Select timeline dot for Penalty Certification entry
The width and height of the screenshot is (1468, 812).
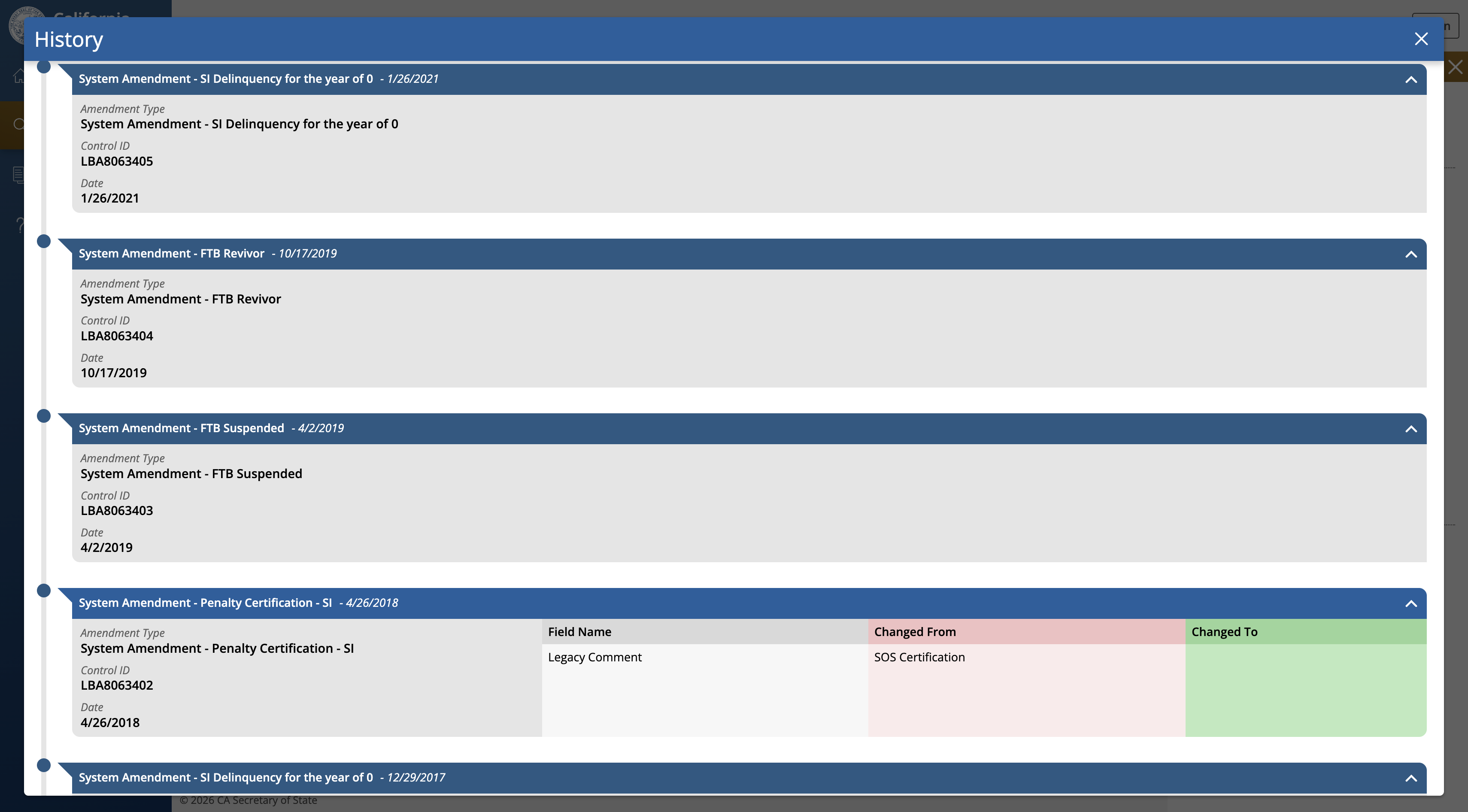(43, 591)
